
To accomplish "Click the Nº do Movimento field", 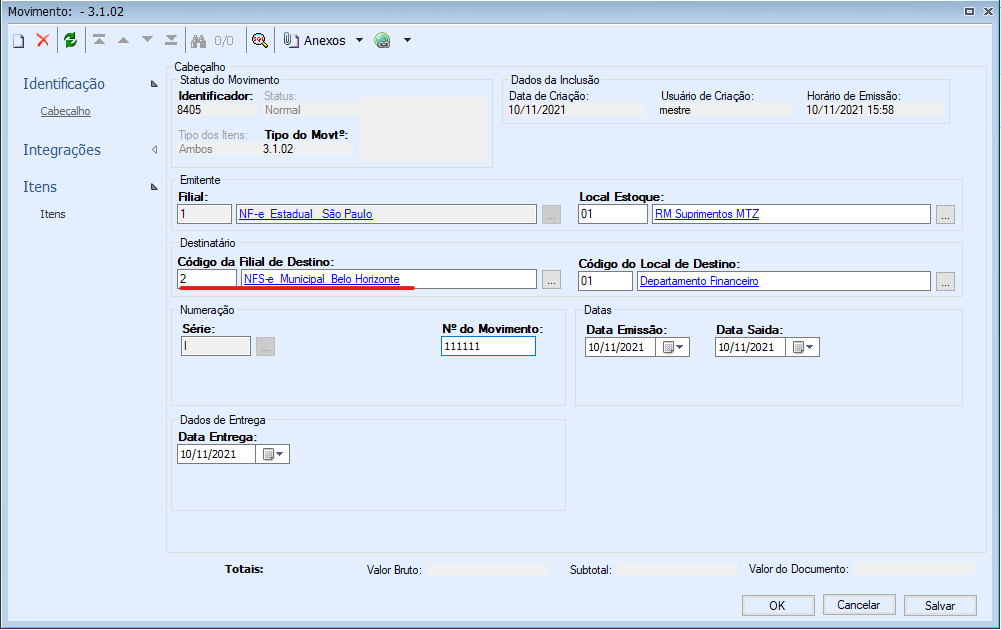I will [488, 346].
